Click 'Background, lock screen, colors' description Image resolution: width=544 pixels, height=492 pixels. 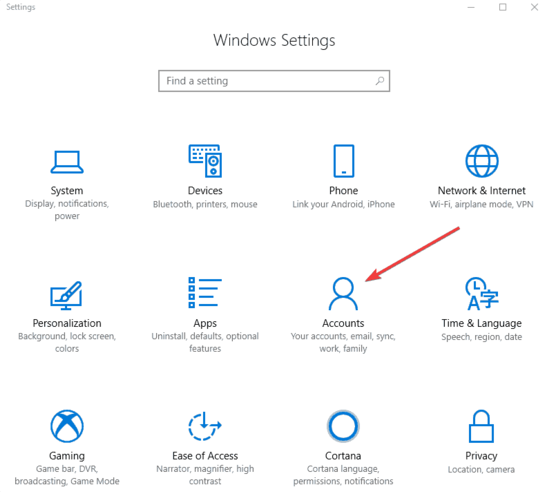67,342
